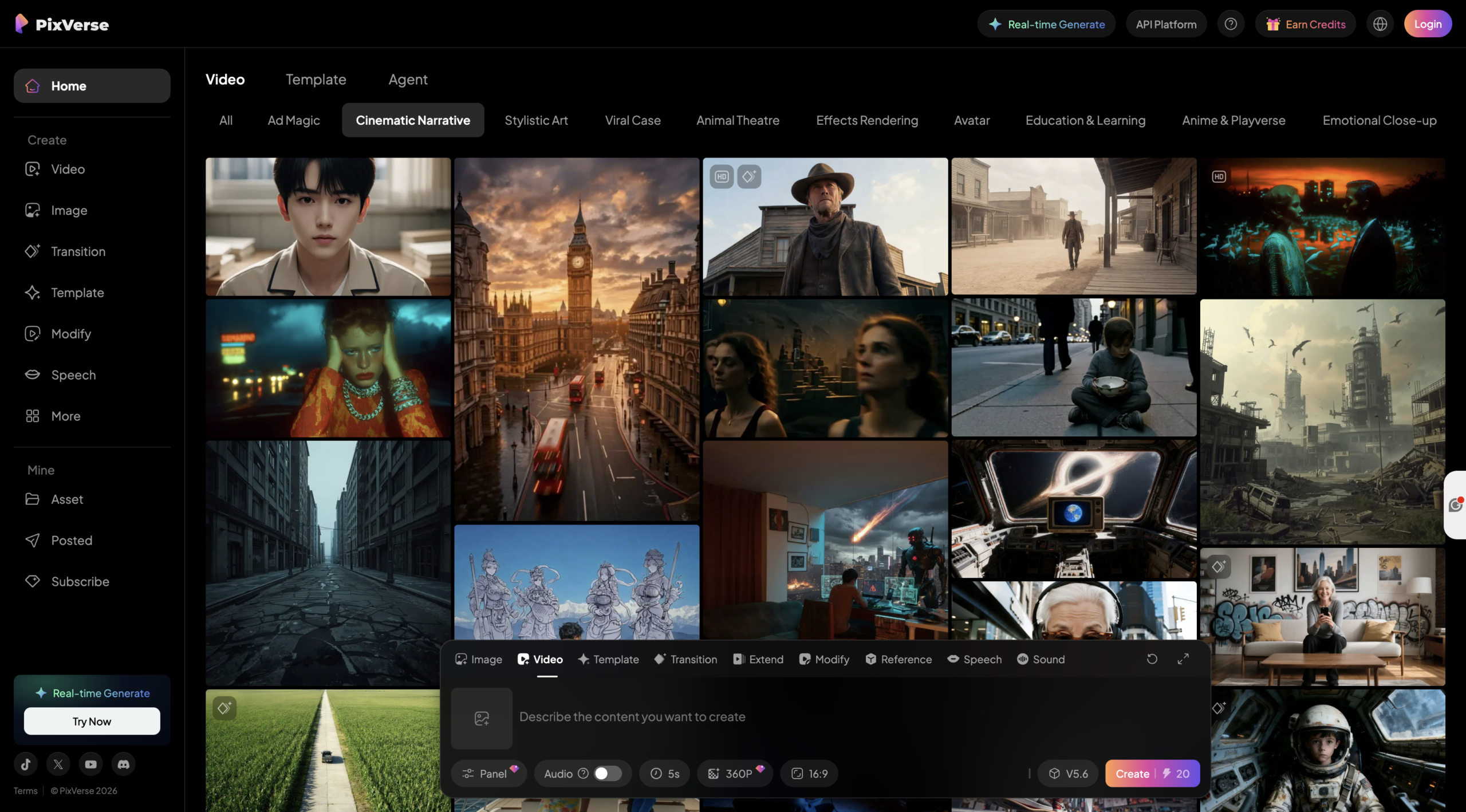Open the TikTok social icon
This screenshot has width=1466, height=812.
point(26,764)
